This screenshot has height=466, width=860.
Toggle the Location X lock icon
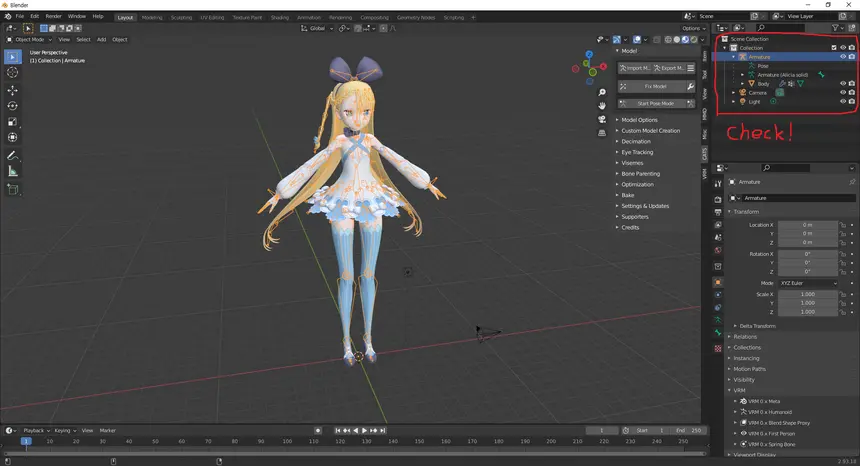(x=843, y=225)
